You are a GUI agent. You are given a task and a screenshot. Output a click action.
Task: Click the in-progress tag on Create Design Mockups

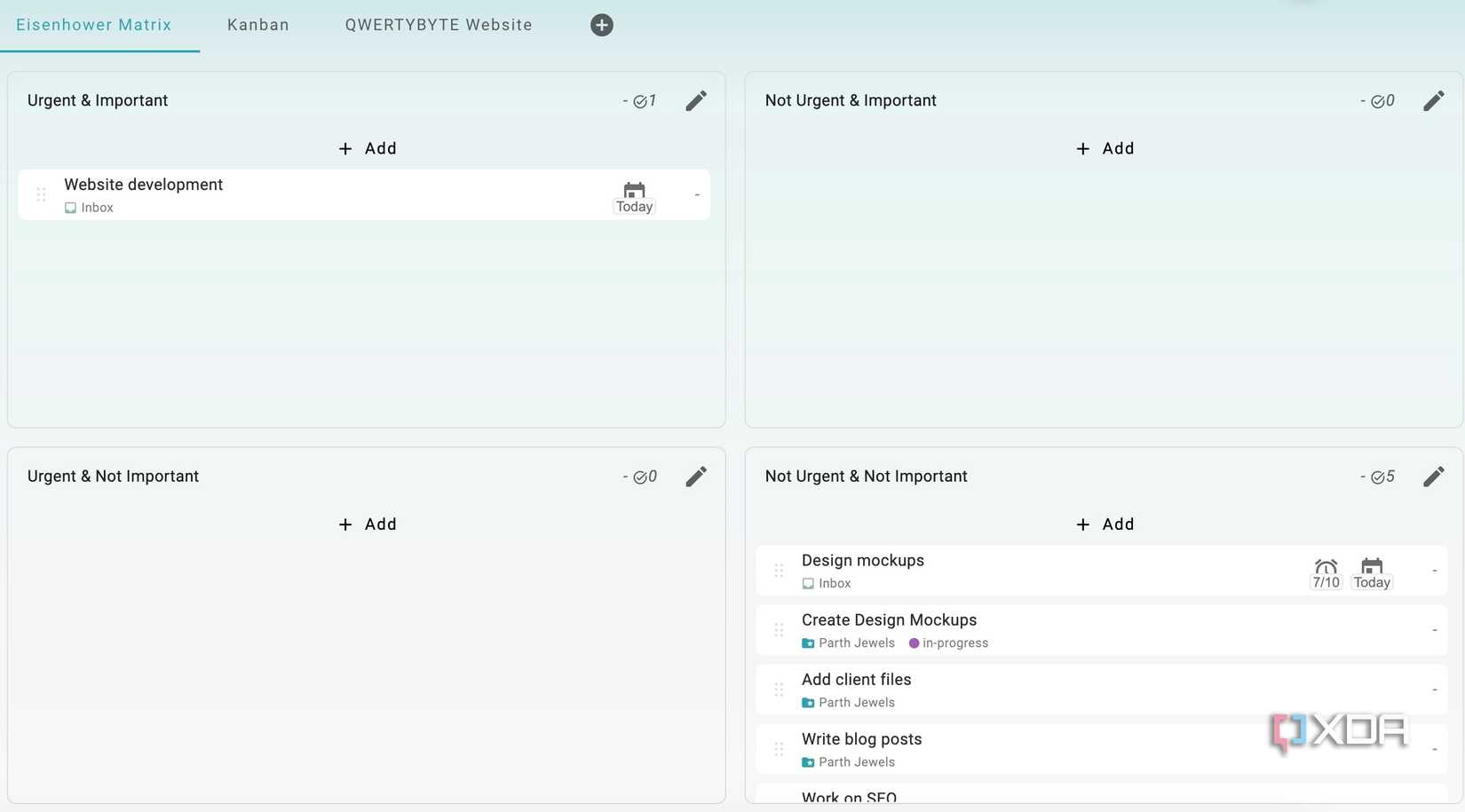[x=948, y=643]
